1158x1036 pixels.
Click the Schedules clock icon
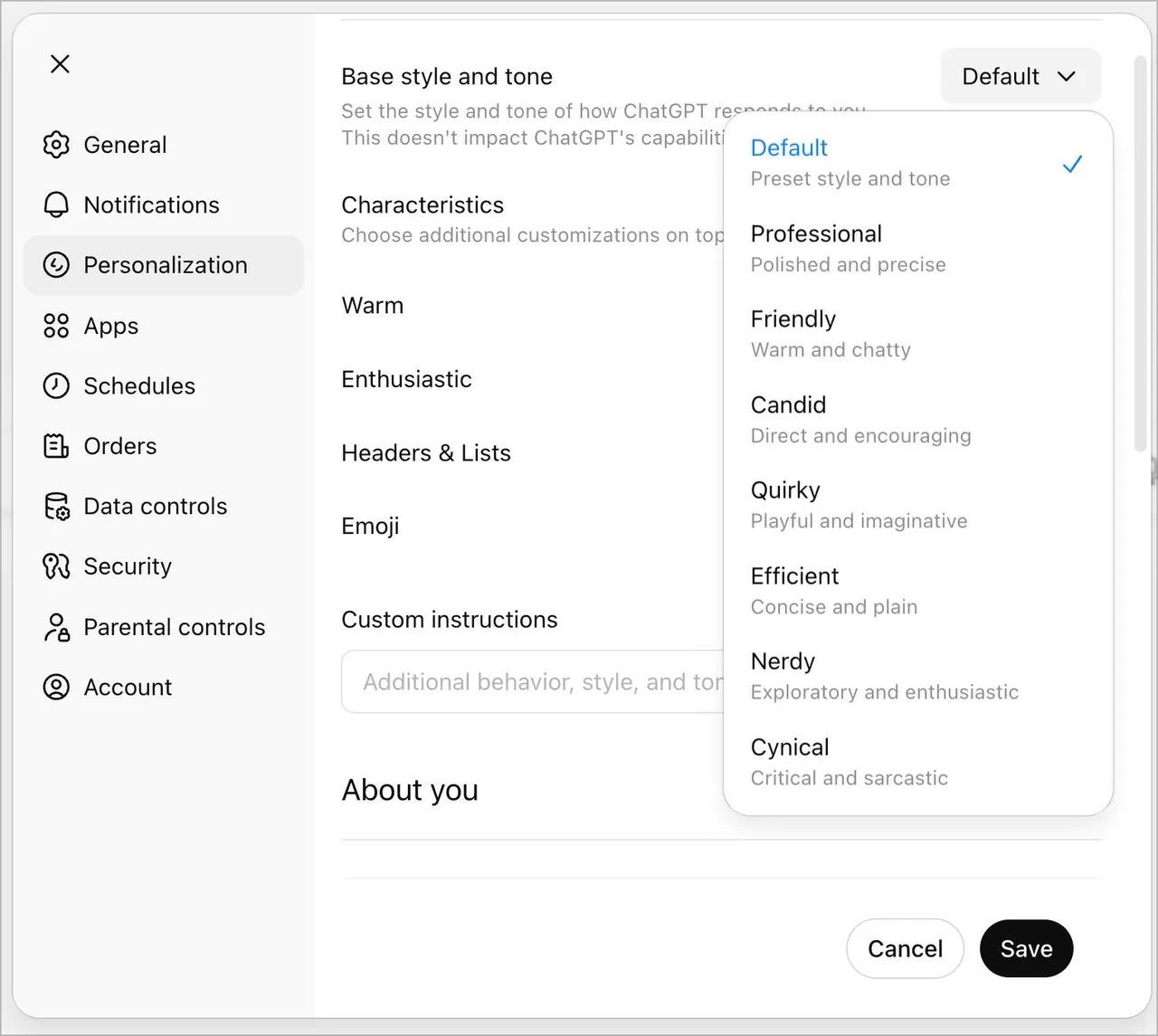(x=56, y=386)
